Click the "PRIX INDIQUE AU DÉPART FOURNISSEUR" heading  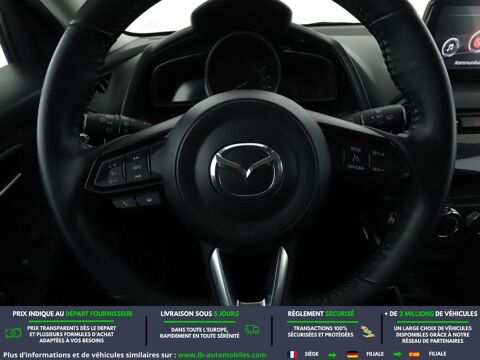point(72,314)
